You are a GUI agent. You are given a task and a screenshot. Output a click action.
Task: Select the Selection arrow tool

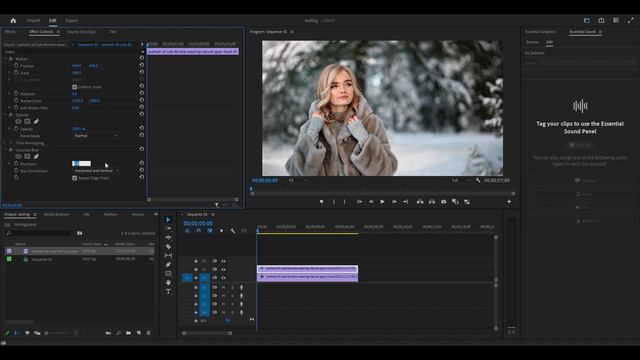(168, 220)
